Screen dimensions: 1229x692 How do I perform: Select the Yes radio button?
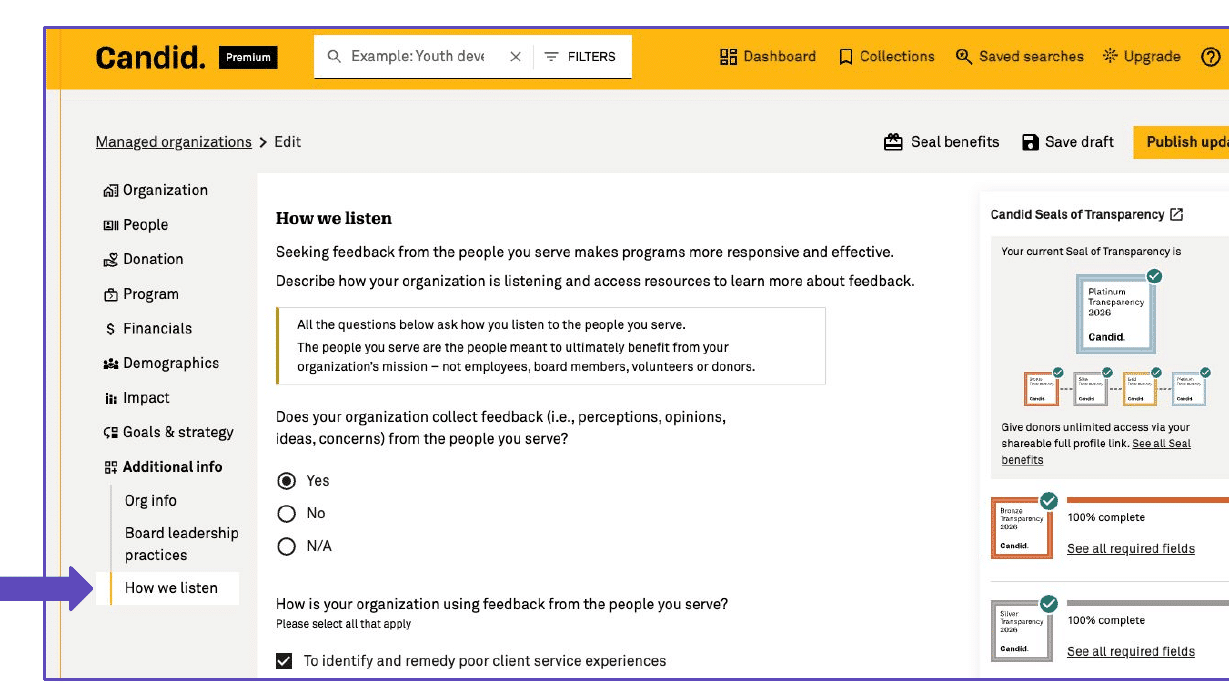click(287, 481)
